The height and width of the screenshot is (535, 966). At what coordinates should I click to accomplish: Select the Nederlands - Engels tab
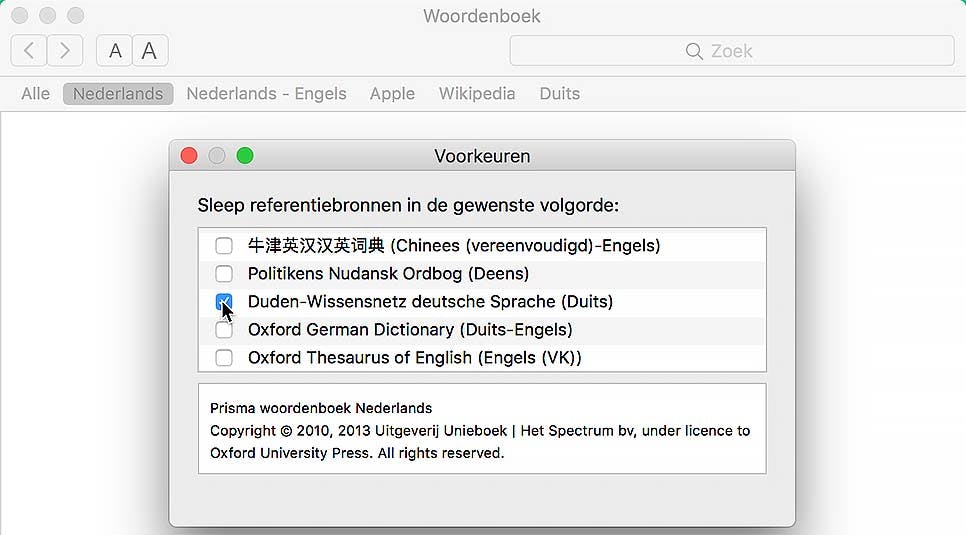tap(266, 94)
